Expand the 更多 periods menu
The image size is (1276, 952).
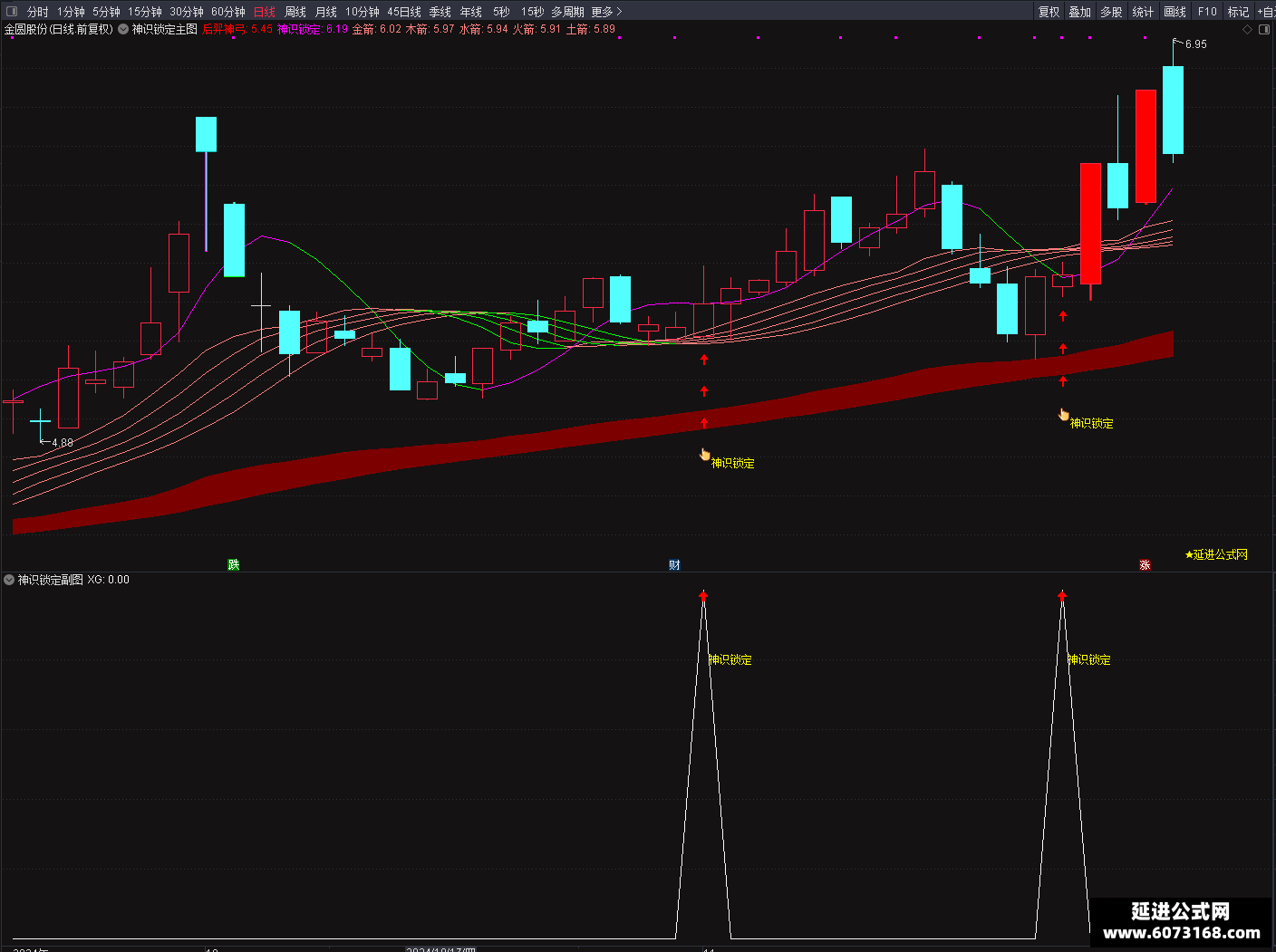pos(606,12)
